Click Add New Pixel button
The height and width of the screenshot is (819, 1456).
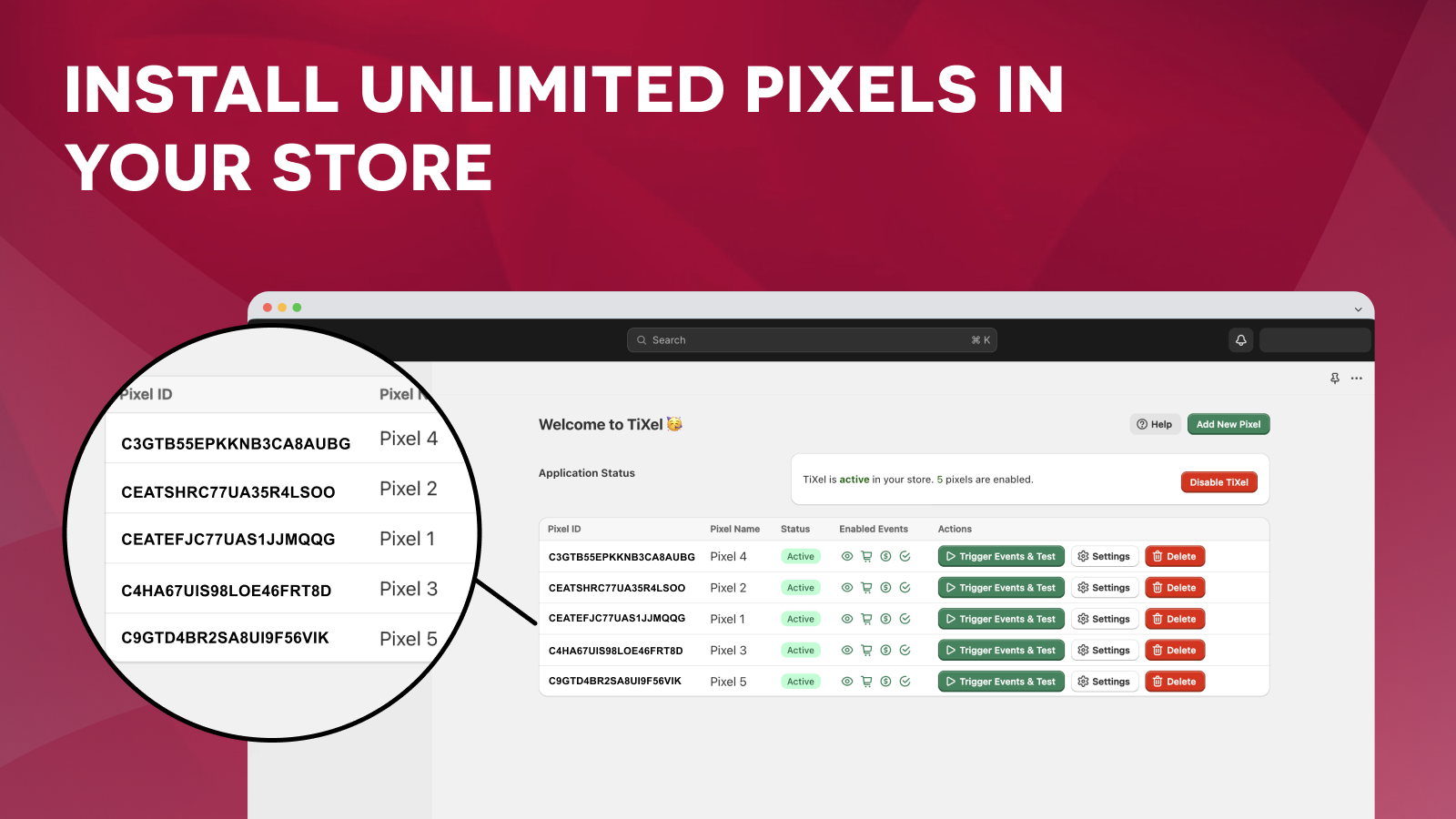pos(1228,424)
